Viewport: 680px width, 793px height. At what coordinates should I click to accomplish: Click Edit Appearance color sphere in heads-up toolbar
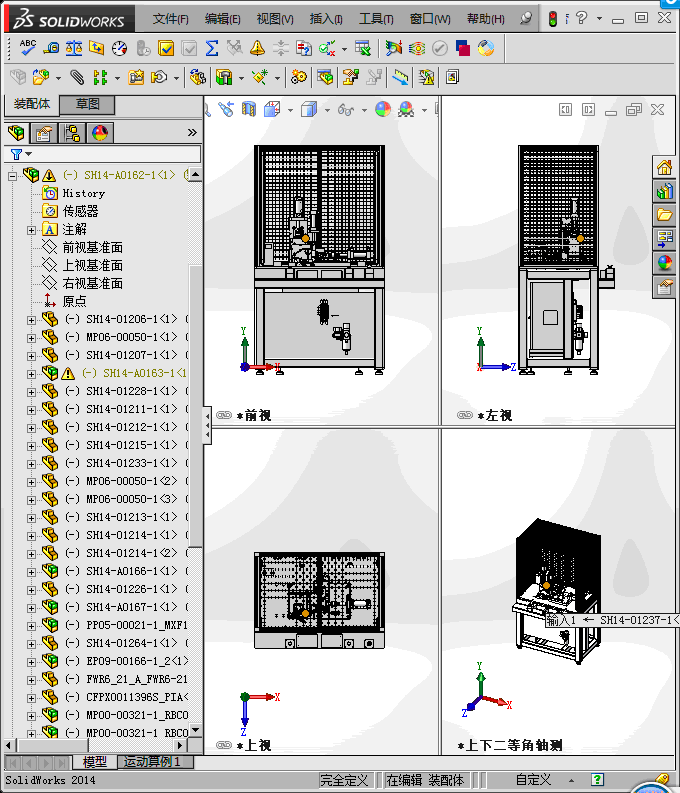(x=383, y=109)
